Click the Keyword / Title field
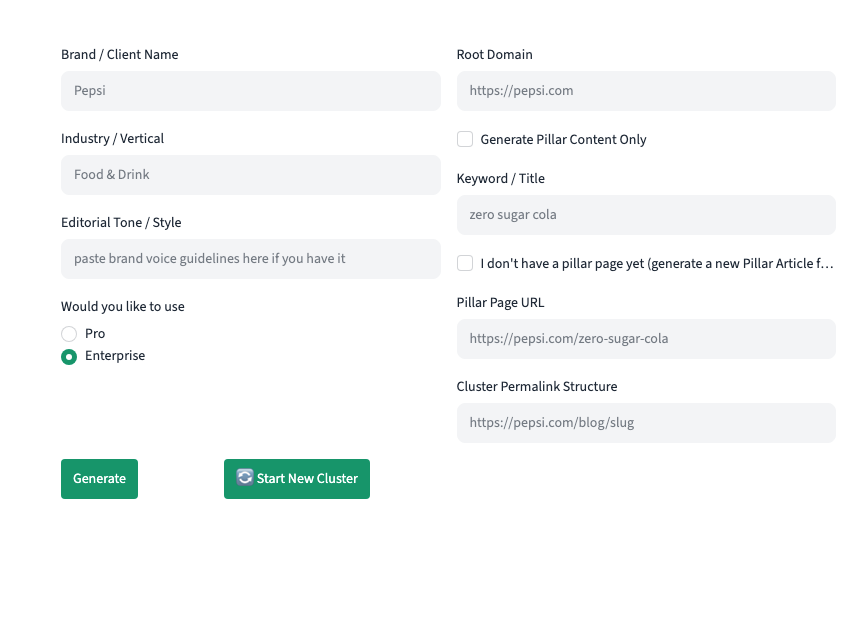Image resolution: width=868 pixels, height=624 pixels. click(x=646, y=215)
